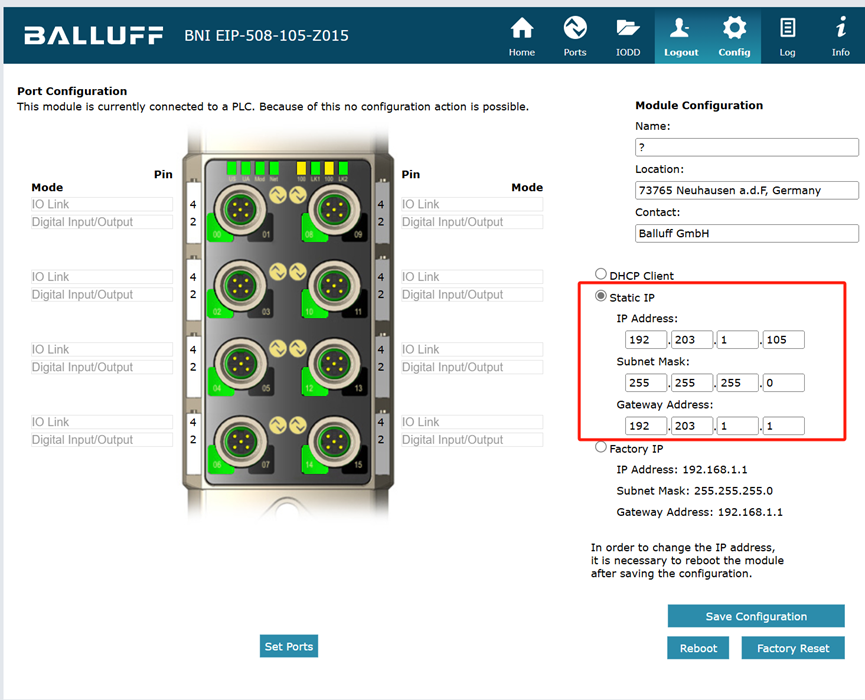Viewport: 865px width, 700px height.
Task: Select port connector 04/05 on module image
Action: pyautogui.click(x=240, y=364)
